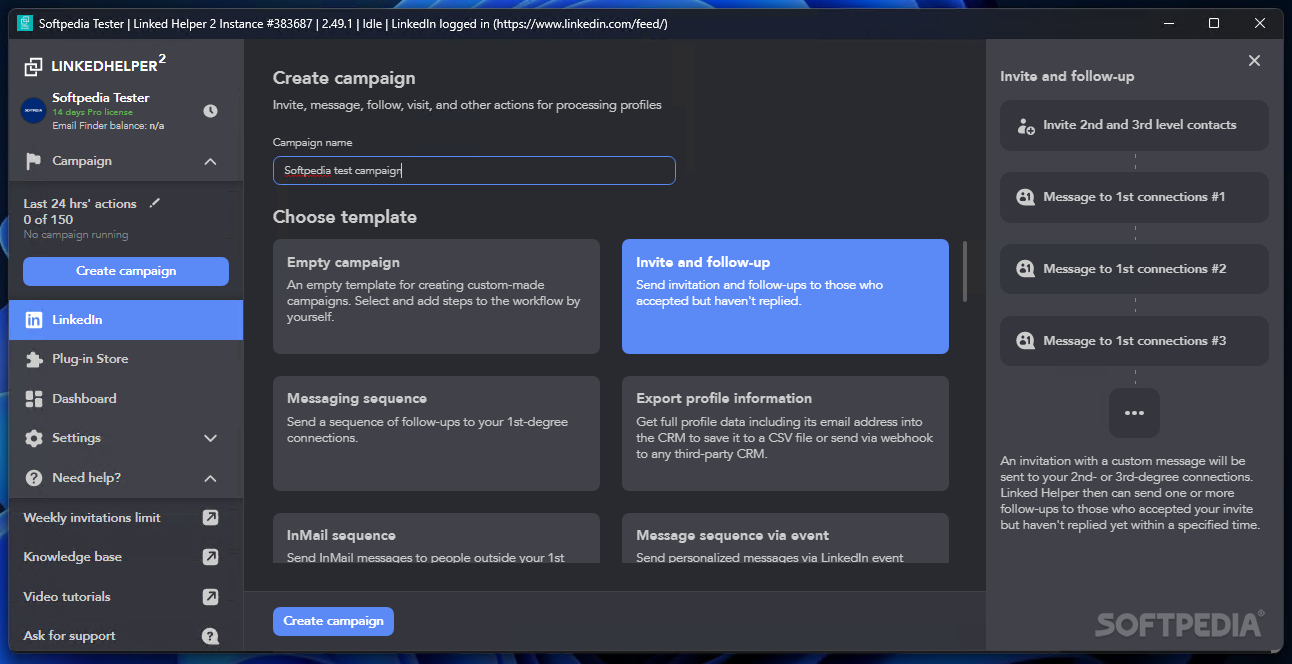Edit last 24 hrs' actions pencil icon

(x=154, y=203)
